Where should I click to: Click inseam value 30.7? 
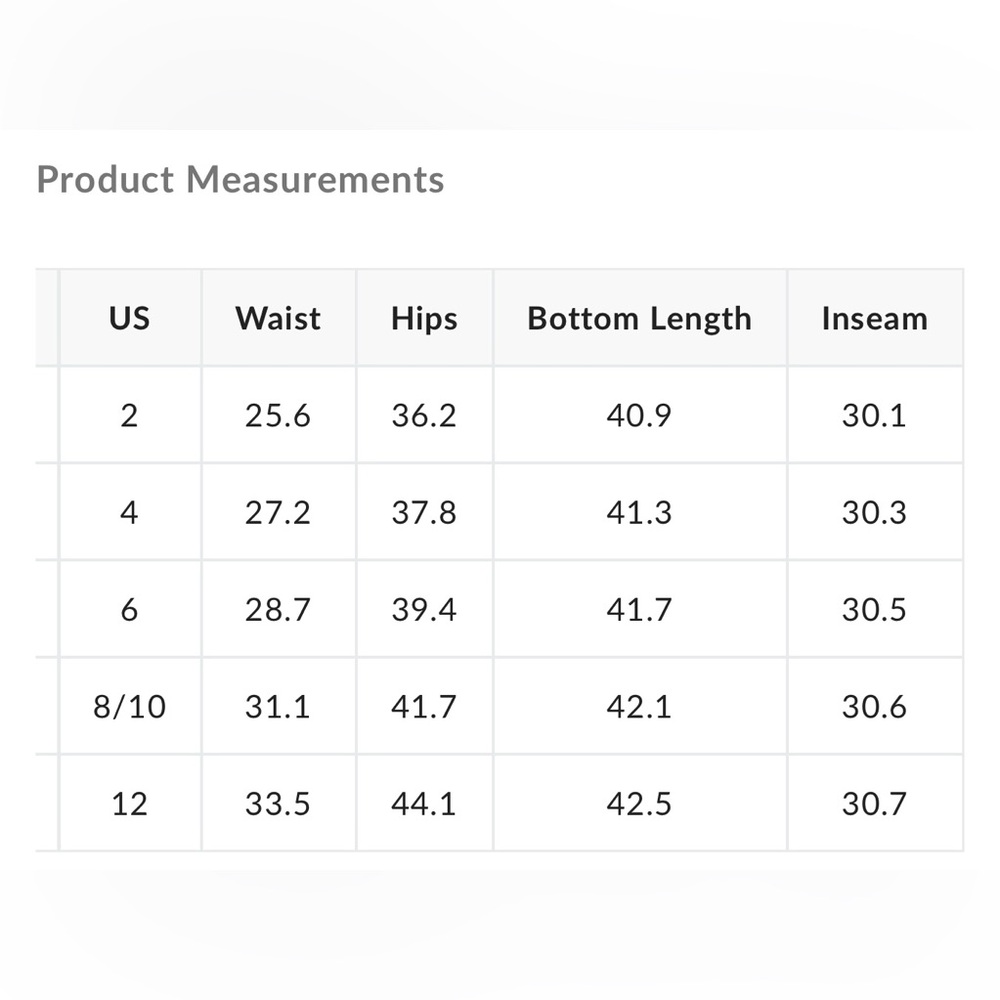875,803
